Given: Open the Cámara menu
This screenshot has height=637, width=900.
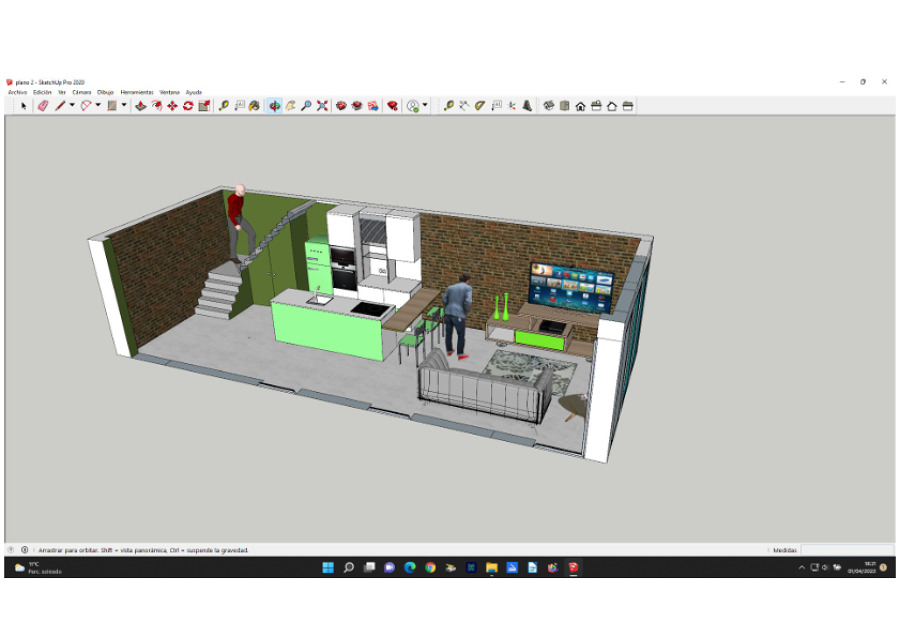Looking at the screenshot, I should pos(82,92).
